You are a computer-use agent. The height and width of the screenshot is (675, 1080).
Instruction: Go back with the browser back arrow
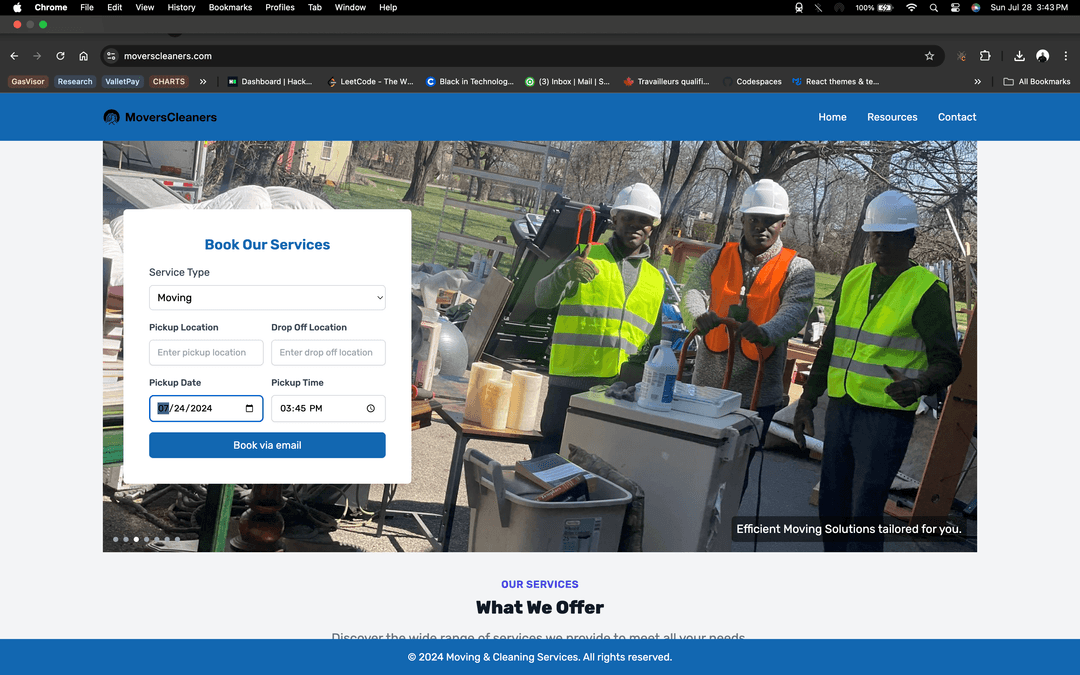click(14, 56)
